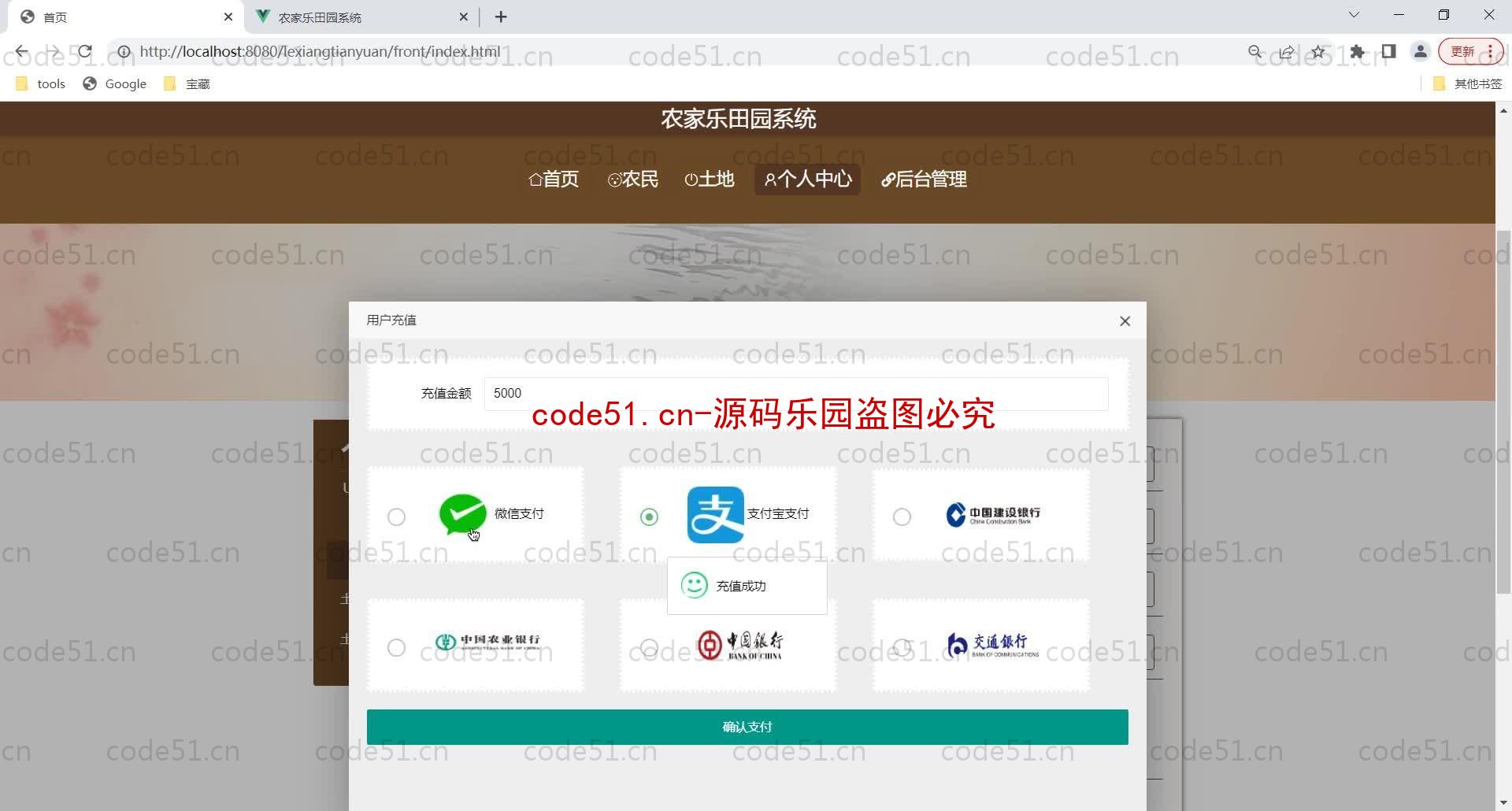Click the 农家乐田园系统 site title

pos(738,119)
